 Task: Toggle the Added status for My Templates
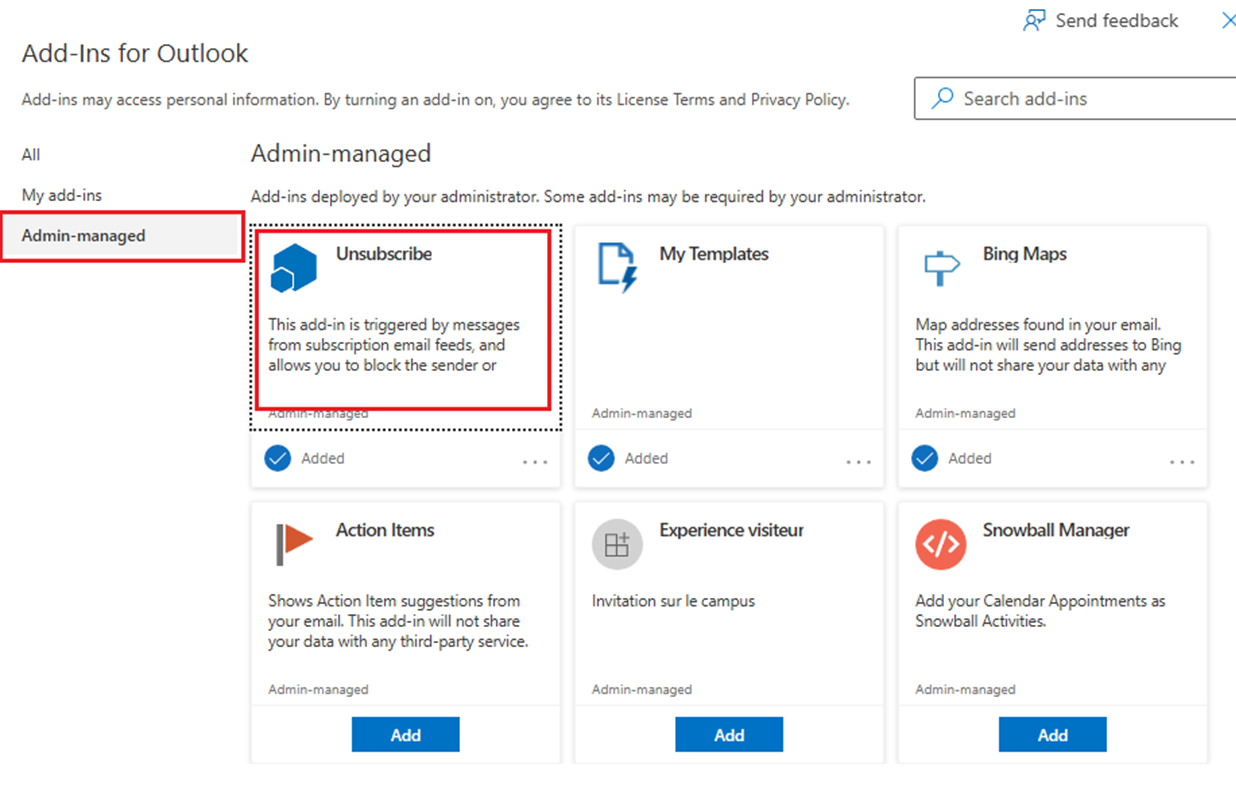[x=601, y=458]
